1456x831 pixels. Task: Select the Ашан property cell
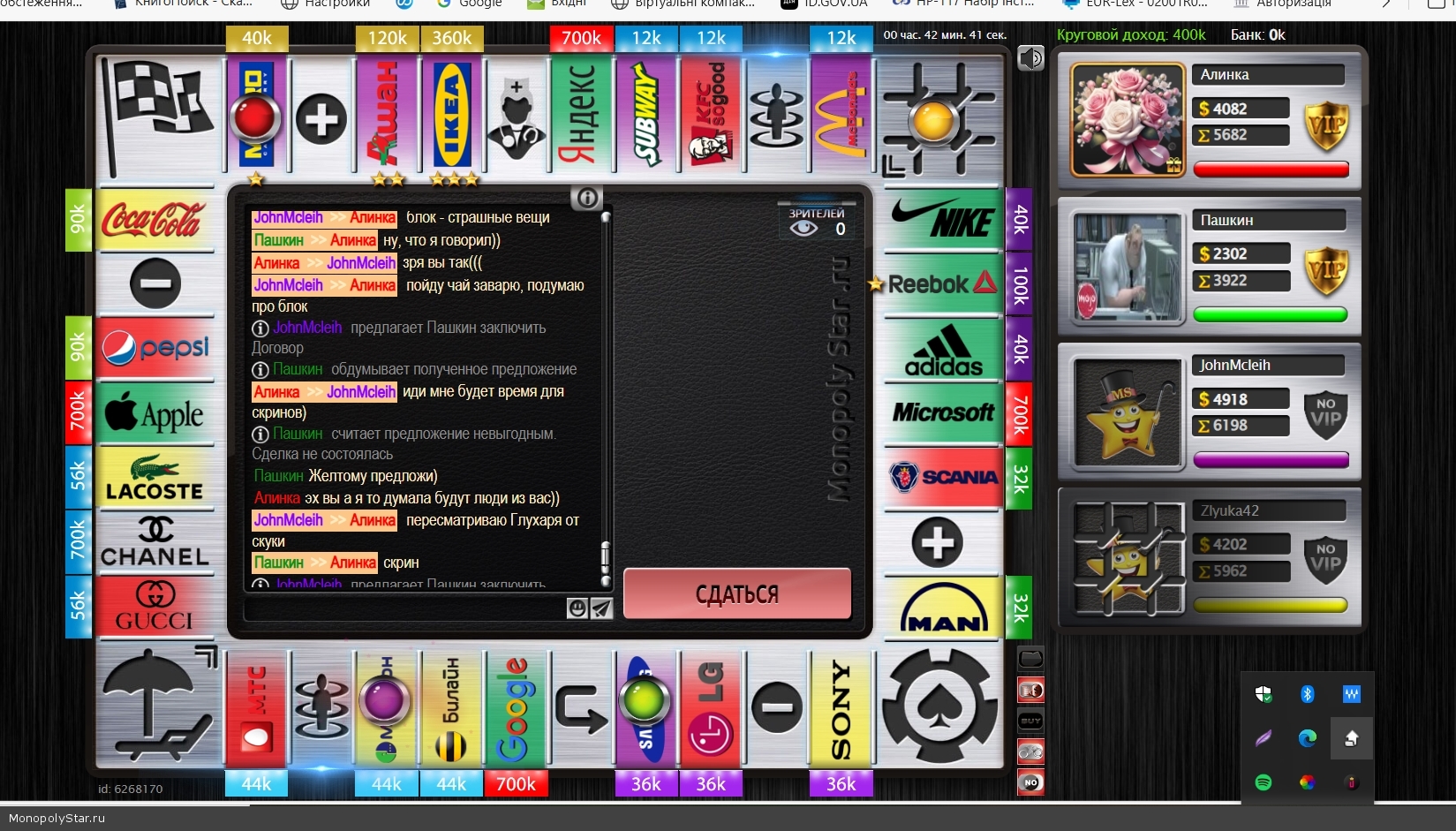(387, 115)
